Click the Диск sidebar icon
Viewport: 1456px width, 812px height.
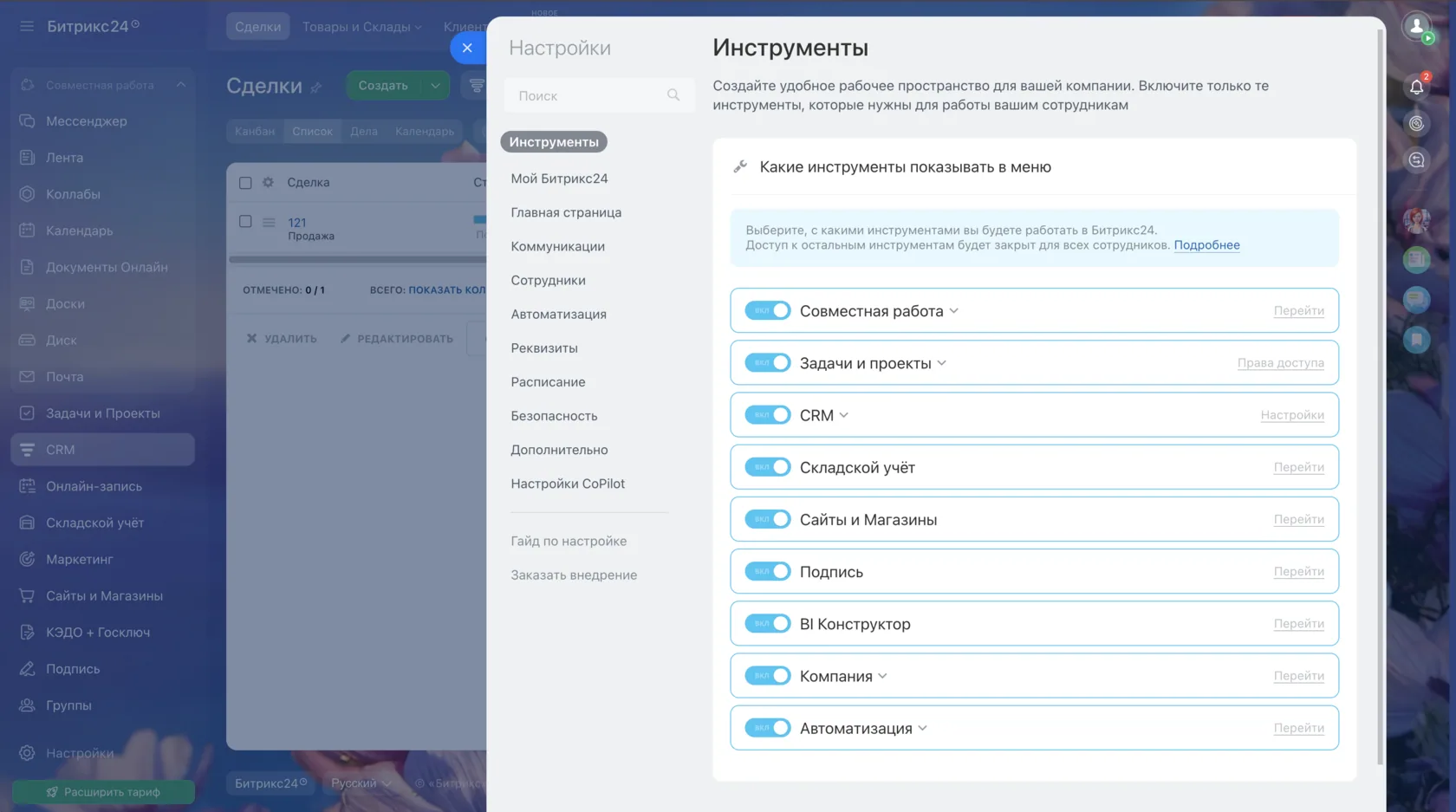point(27,340)
